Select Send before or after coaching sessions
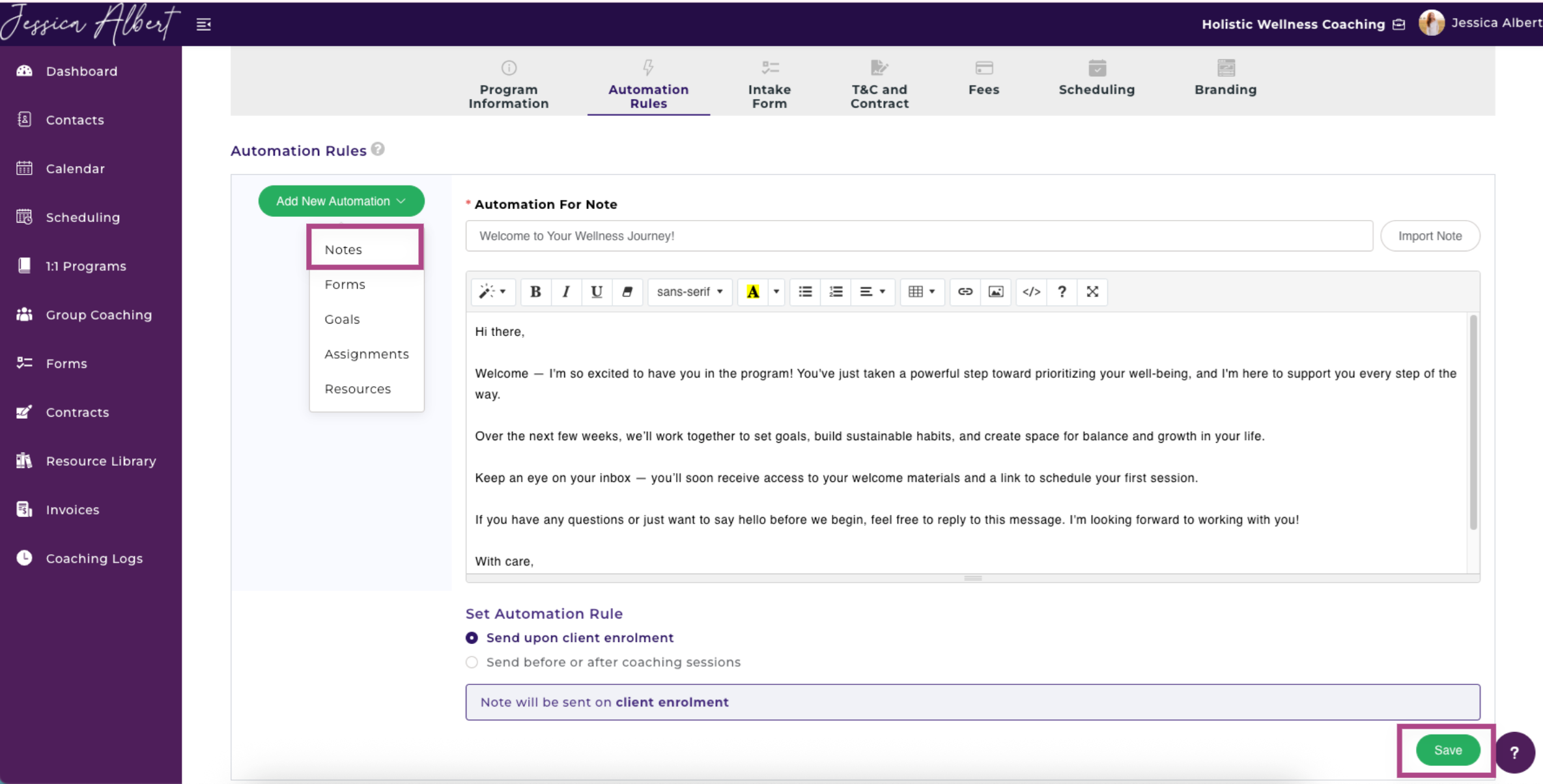1543x784 pixels. [x=472, y=662]
